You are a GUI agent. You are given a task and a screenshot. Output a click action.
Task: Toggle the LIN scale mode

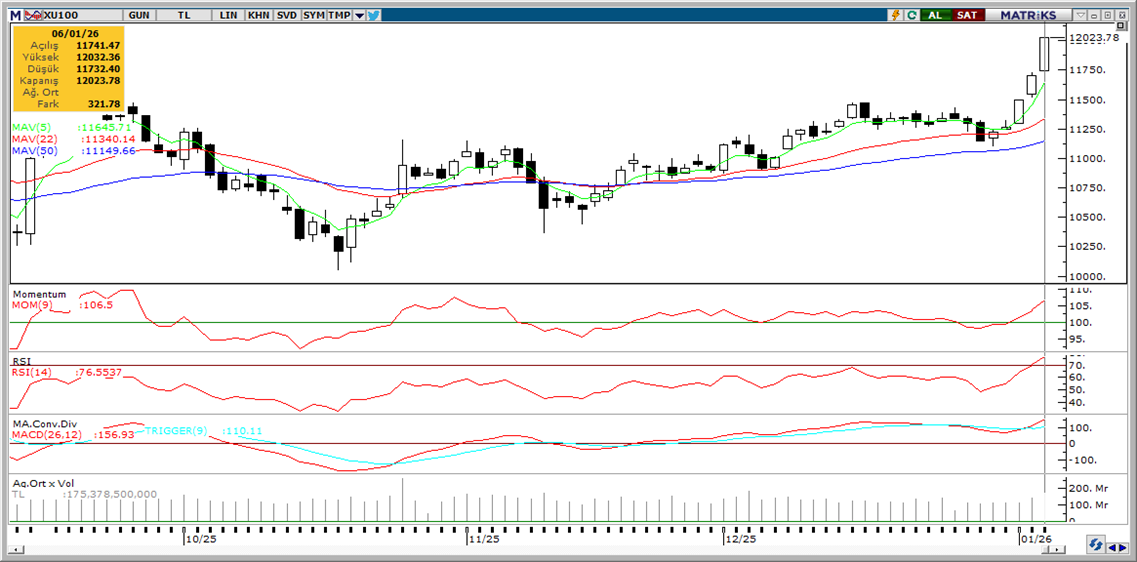pyautogui.click(x=229, y=15)
